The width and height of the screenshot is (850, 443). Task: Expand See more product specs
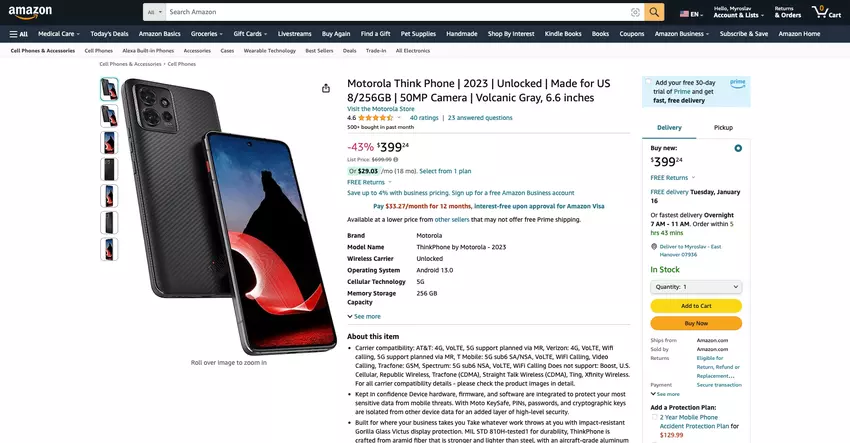pos(364,317)
